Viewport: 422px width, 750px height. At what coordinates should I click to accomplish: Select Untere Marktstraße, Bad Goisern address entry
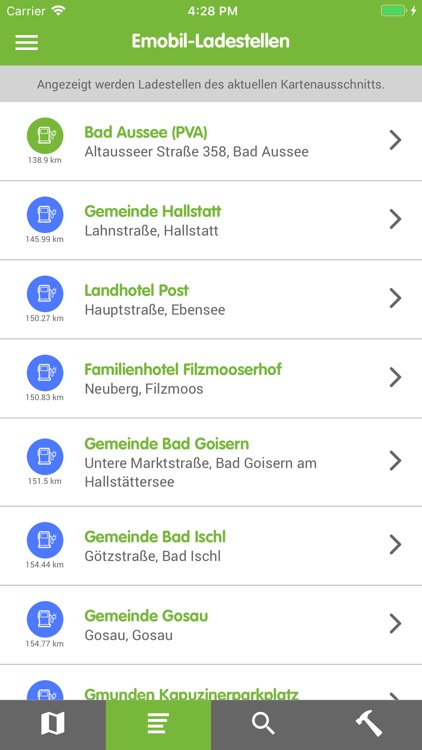(x=200, y=472)
